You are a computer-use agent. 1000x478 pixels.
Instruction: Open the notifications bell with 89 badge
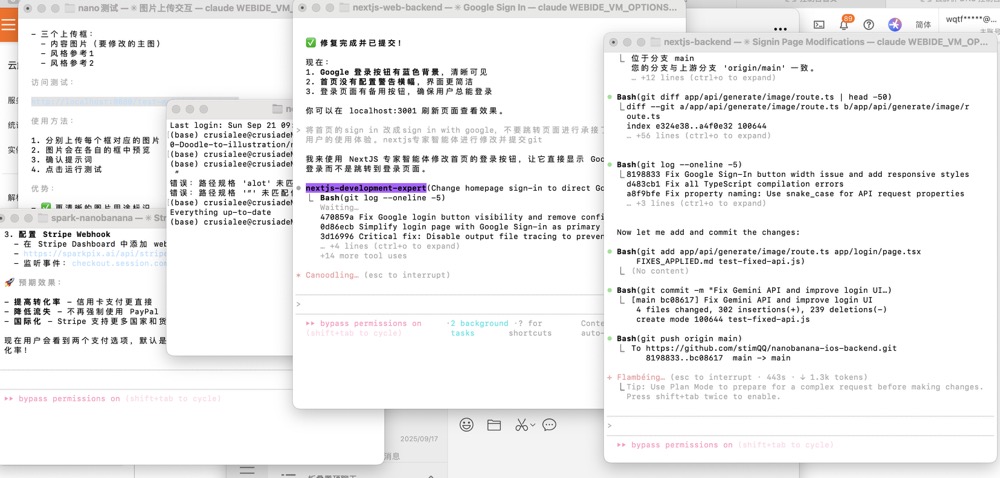coord(845,25)
